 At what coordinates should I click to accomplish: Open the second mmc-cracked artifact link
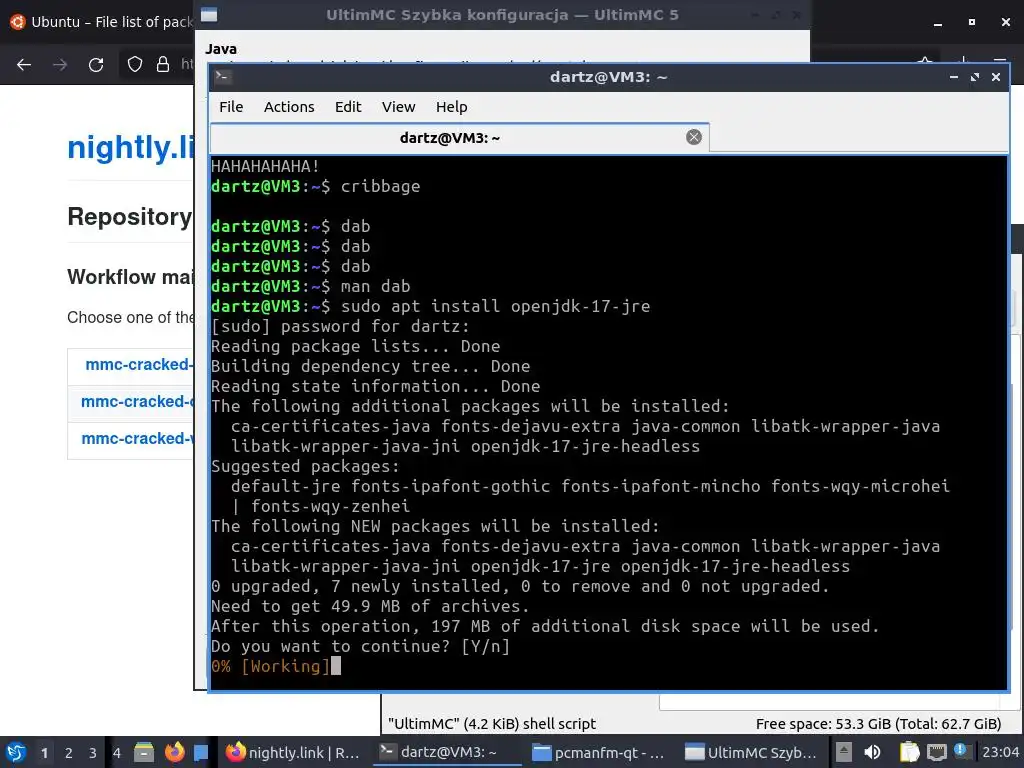click(x=137, y=401)
